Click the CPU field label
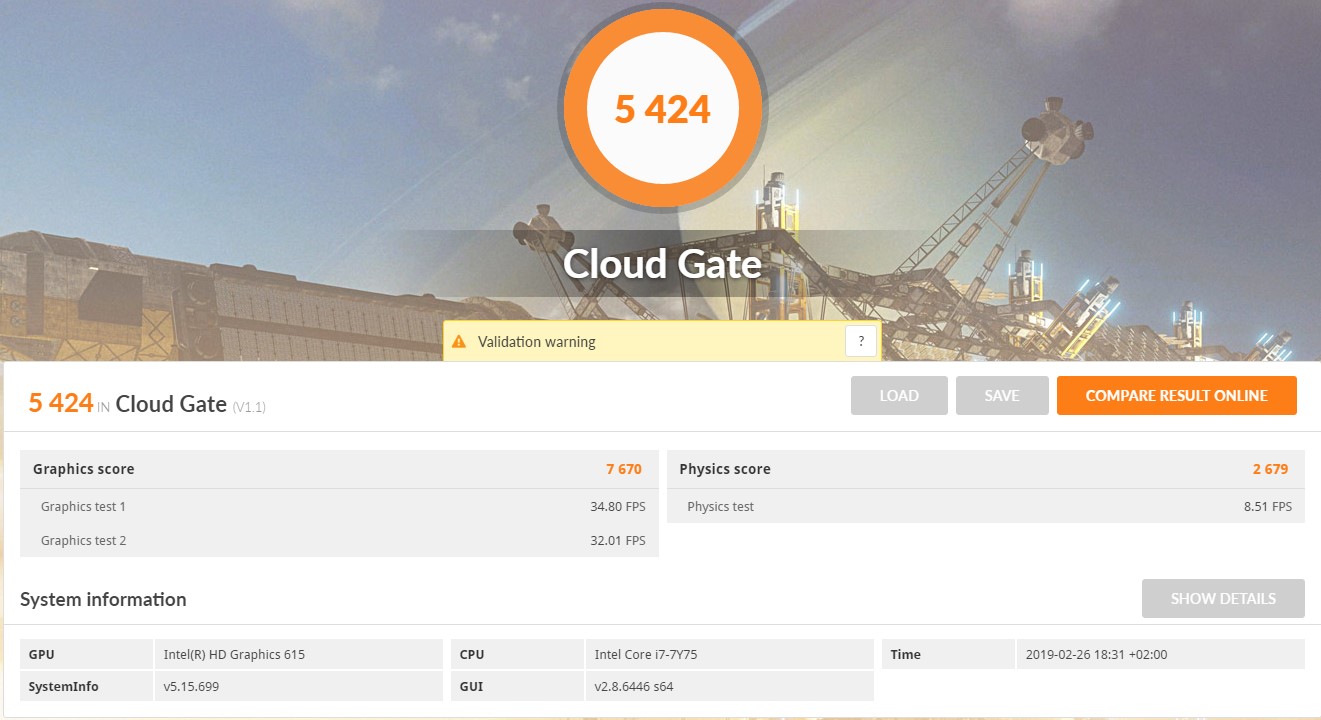This screenshot has width=1321, height=720. point(472,655)
